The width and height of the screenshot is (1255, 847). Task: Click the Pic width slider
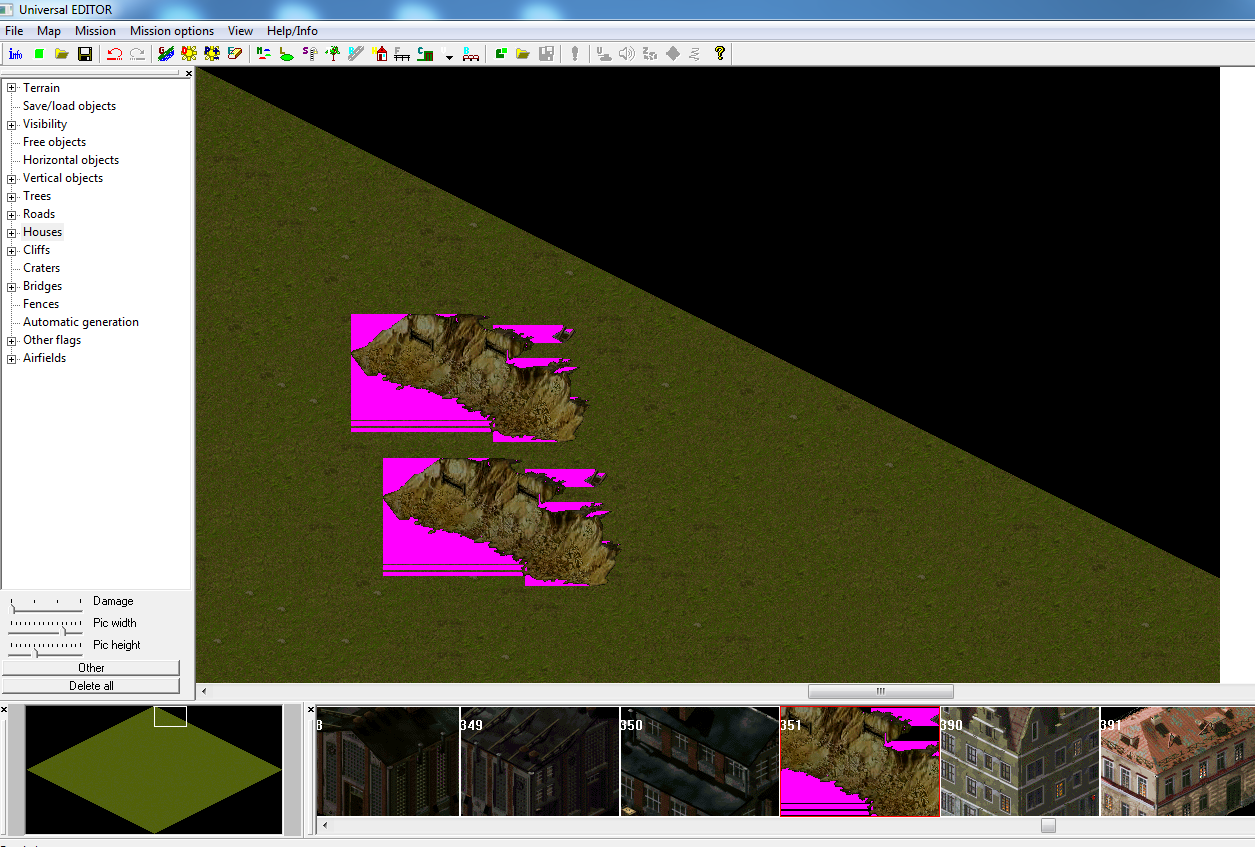(x=46, y=626)
